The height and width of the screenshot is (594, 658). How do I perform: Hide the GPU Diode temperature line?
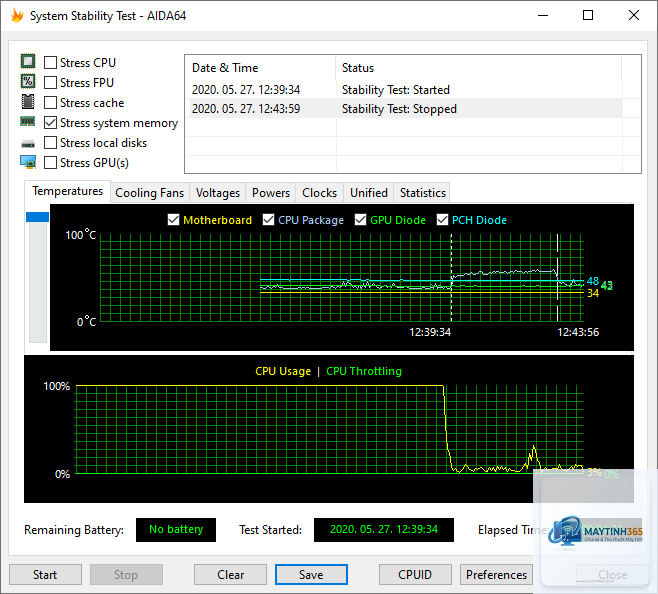360,220
